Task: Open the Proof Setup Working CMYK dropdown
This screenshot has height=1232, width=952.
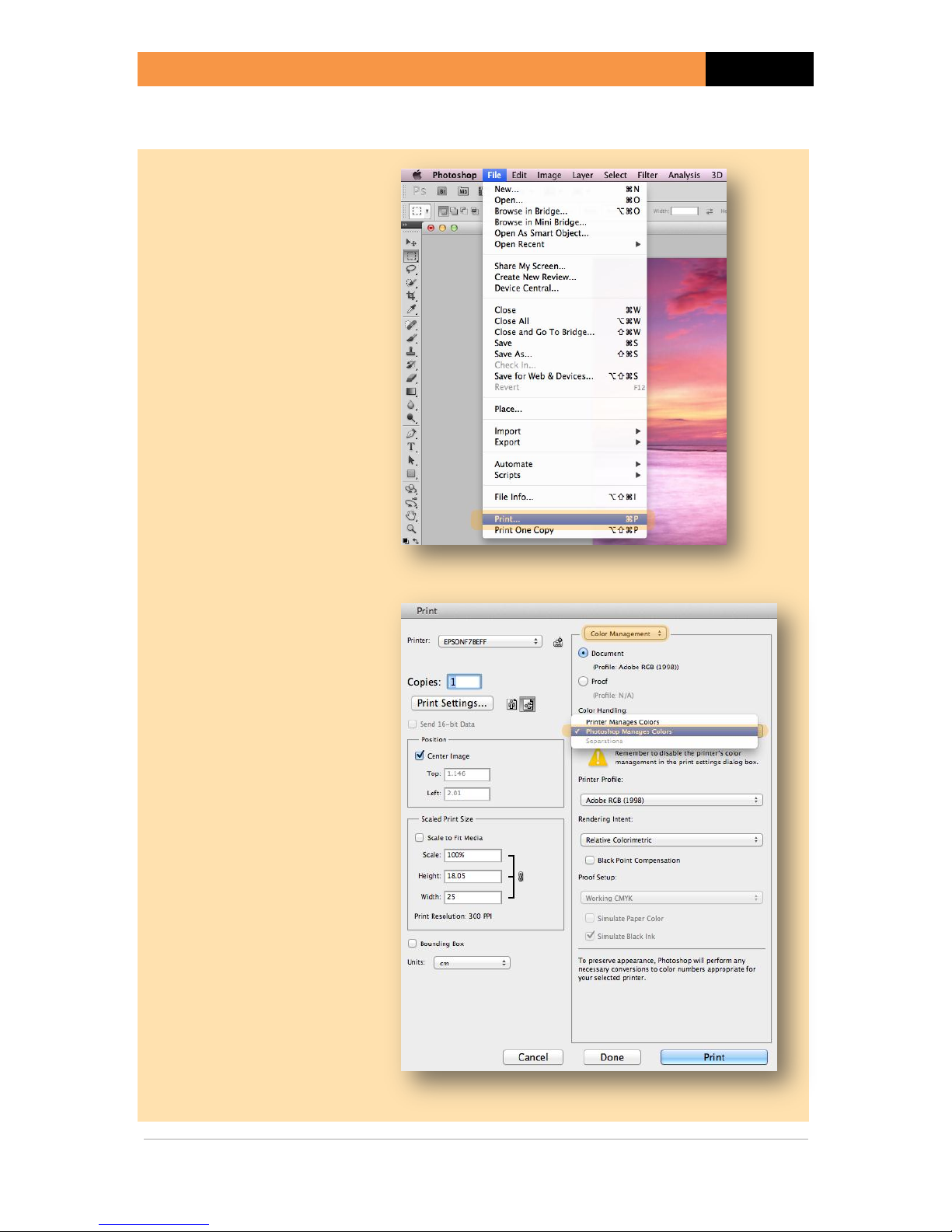Action: point(671,898)
